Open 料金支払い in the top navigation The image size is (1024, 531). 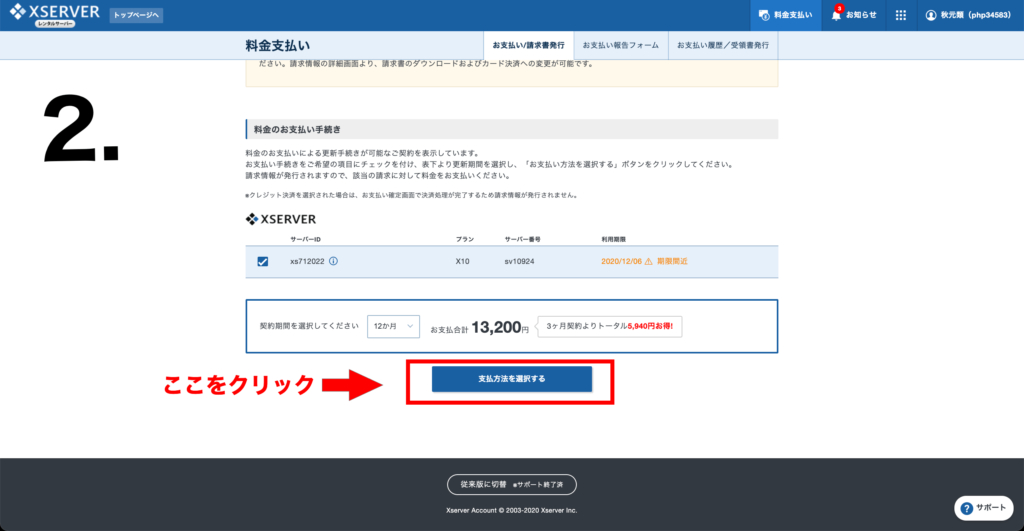point(786,15)
